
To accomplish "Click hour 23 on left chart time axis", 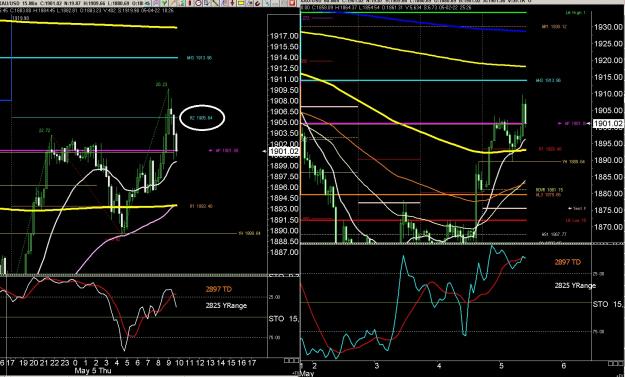I will pyautogui.click(x=65, y=363).
